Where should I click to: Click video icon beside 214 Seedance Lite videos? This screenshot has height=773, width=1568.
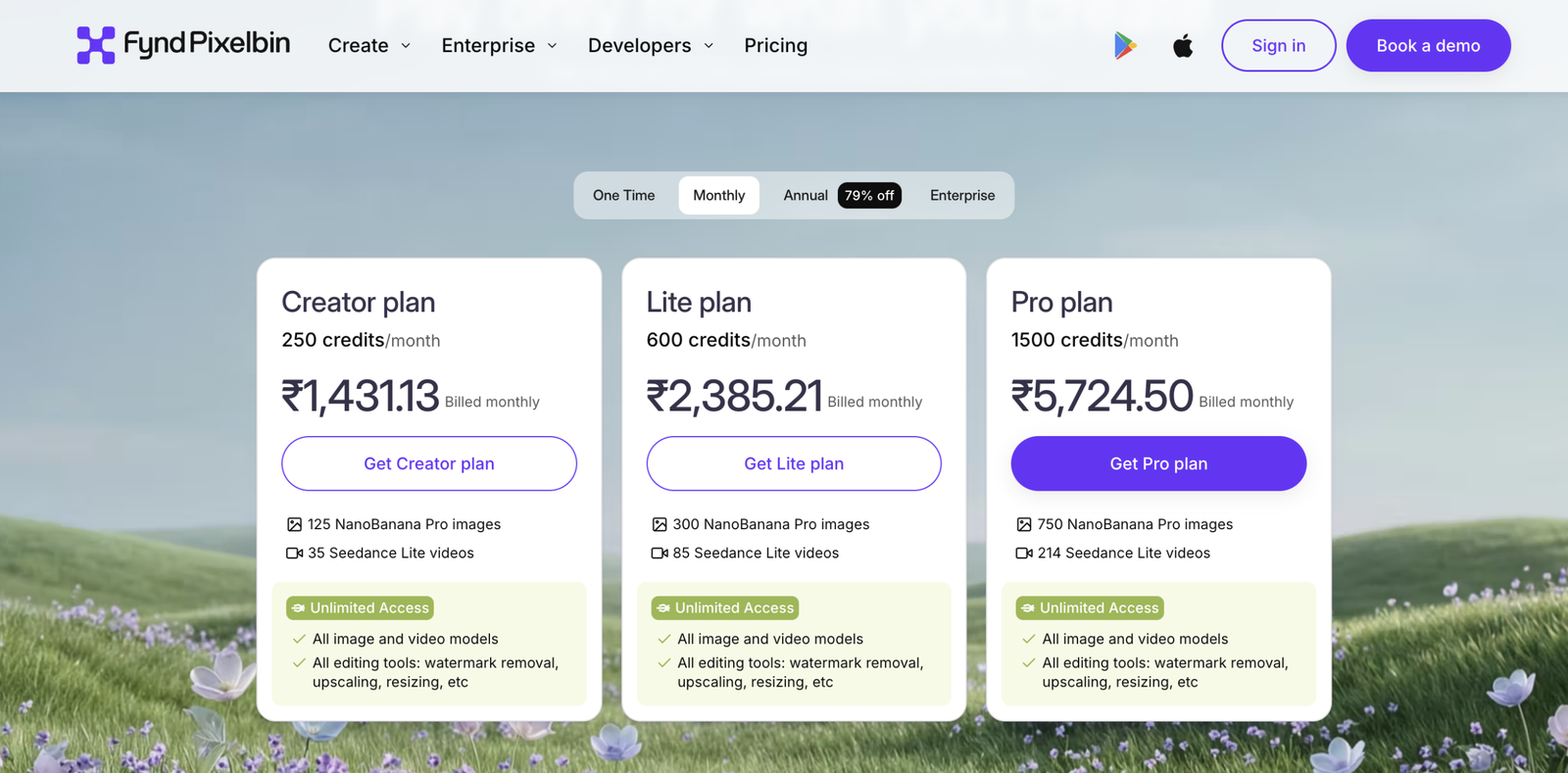click(x=1024, y=553)
